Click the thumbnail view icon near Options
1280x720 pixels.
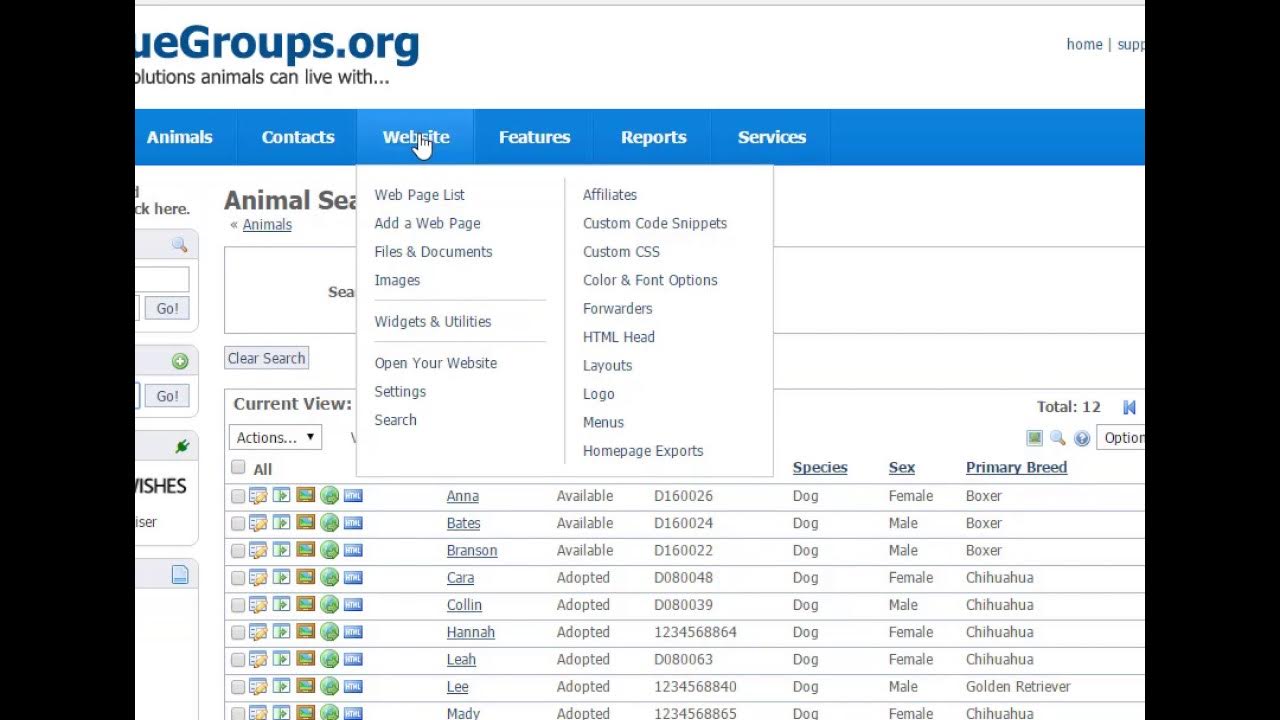tap(1034, 437)
